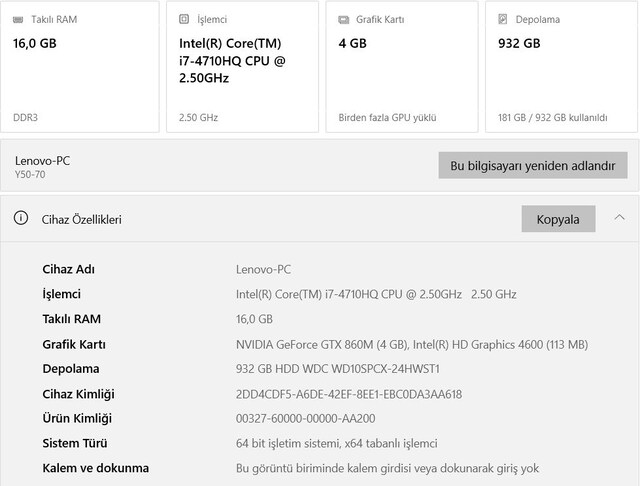Click the NVIDIA GeForce GTX 860M value
The height and width of the screenshot is (486, 640).
[412, 345]
